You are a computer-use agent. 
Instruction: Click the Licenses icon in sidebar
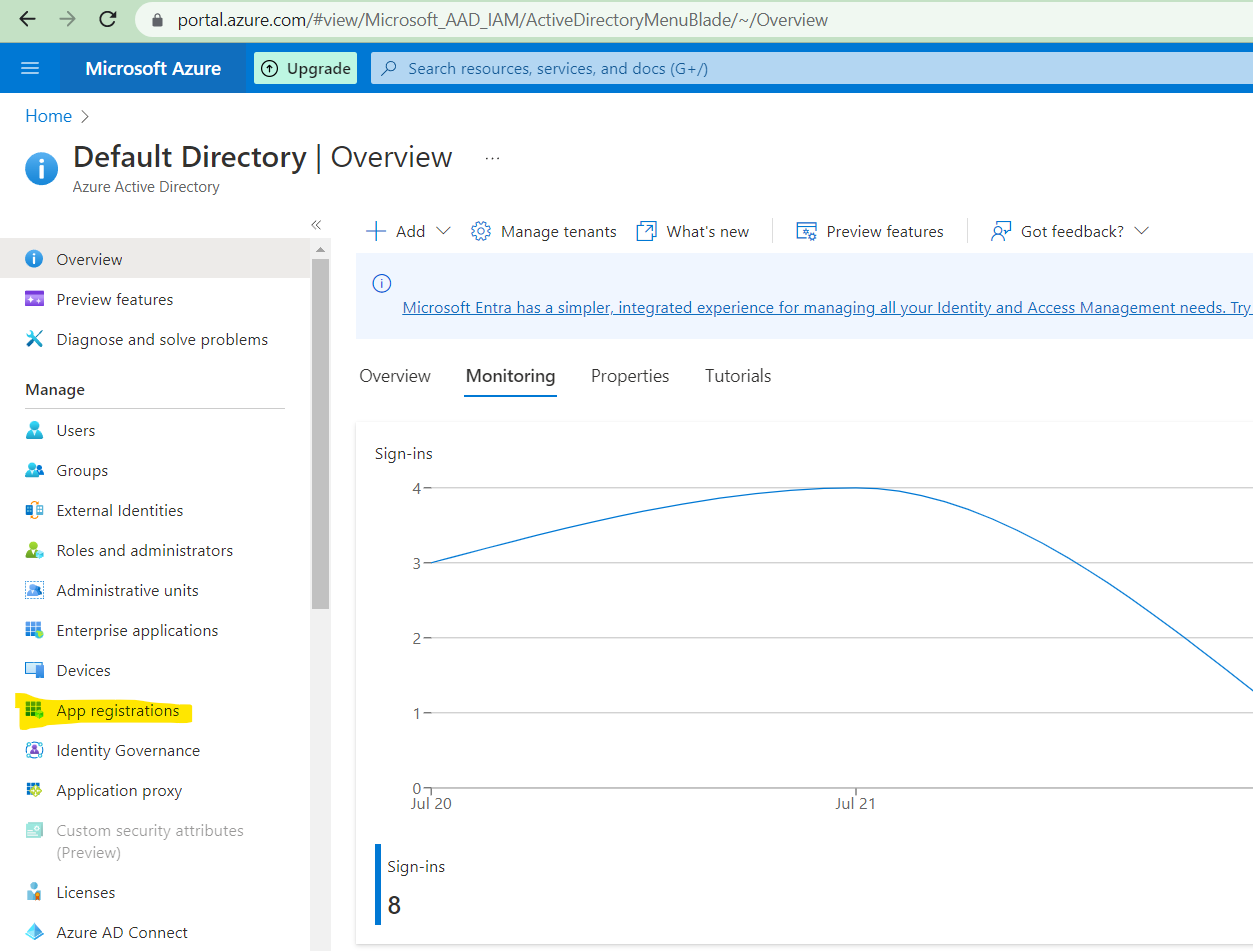pos(35,892)
